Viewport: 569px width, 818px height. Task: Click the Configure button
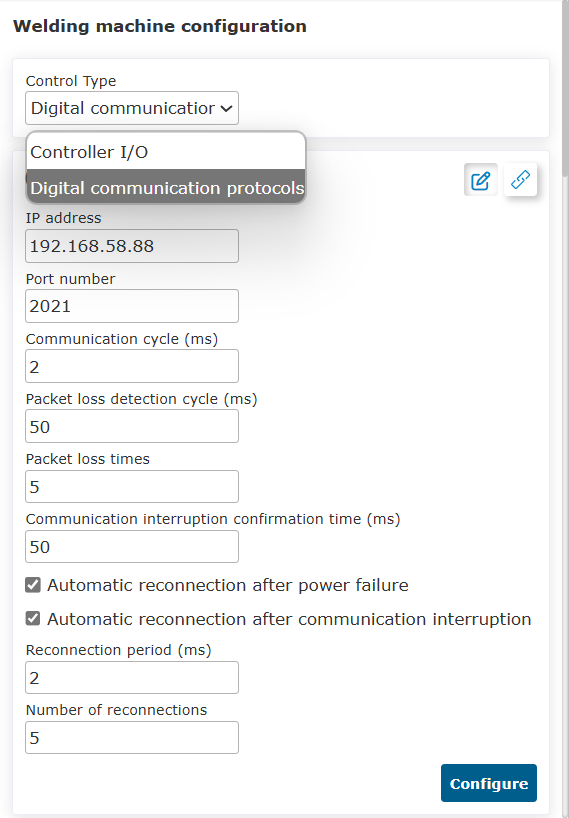click(489, 783)
